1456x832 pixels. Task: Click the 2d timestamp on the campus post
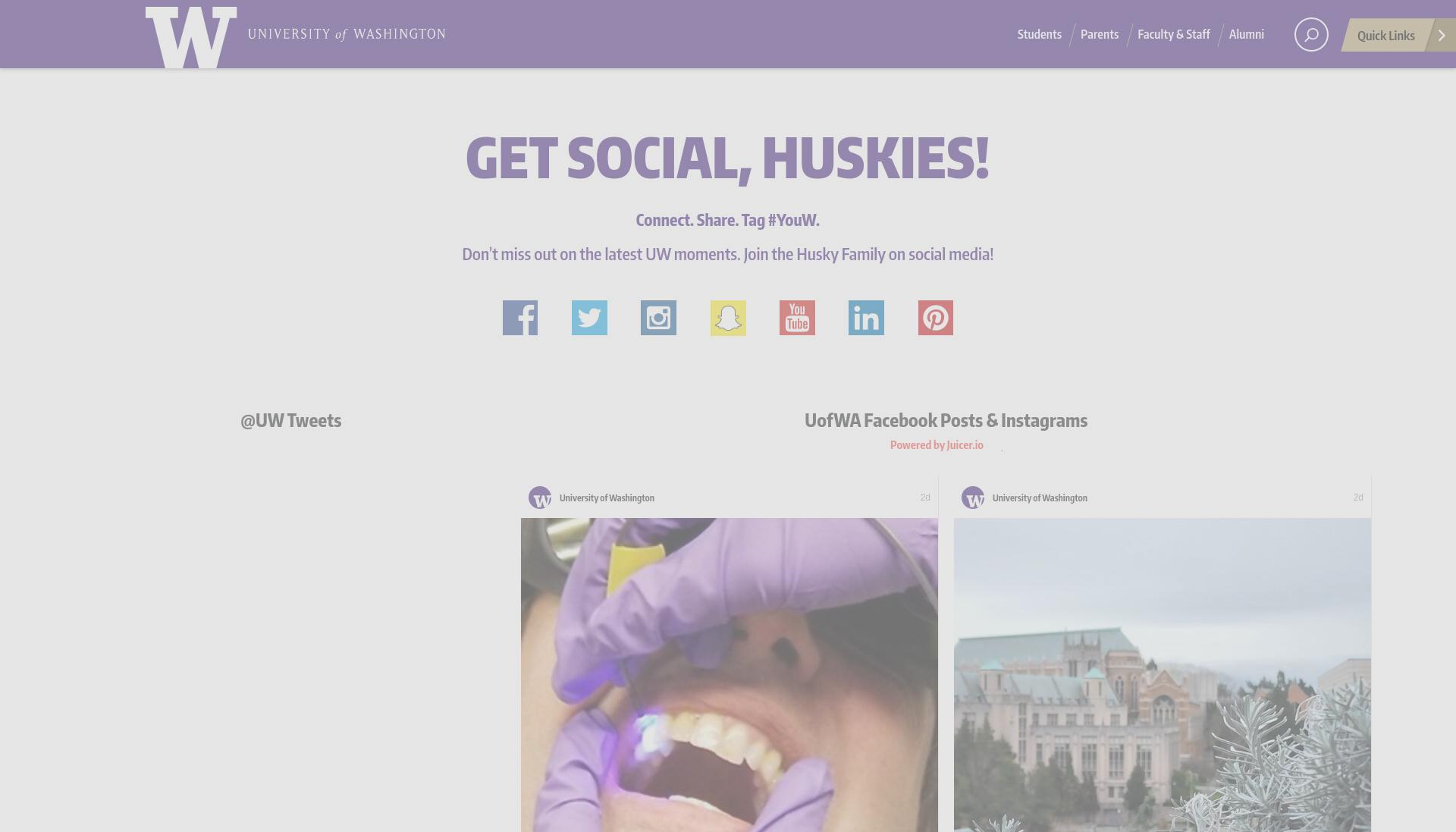coord(1358,498)
